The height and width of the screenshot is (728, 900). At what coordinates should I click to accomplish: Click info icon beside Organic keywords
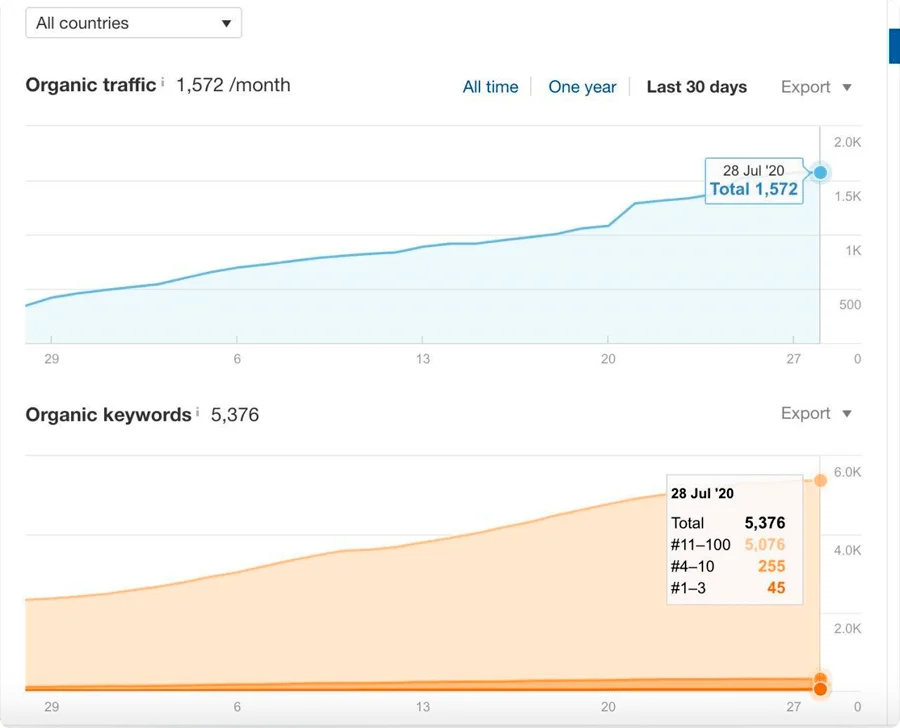point(198,411)
